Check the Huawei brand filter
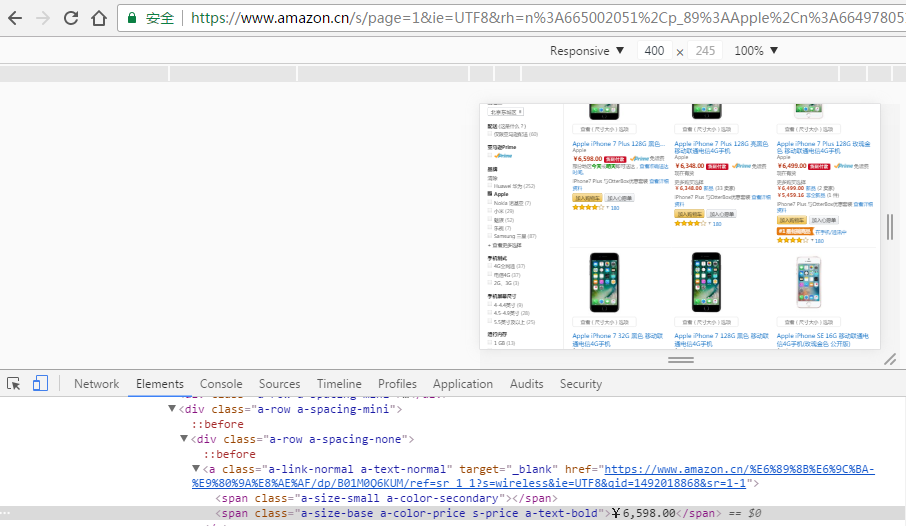This screenshot has width=906, height=526. [x=490, y=186]
